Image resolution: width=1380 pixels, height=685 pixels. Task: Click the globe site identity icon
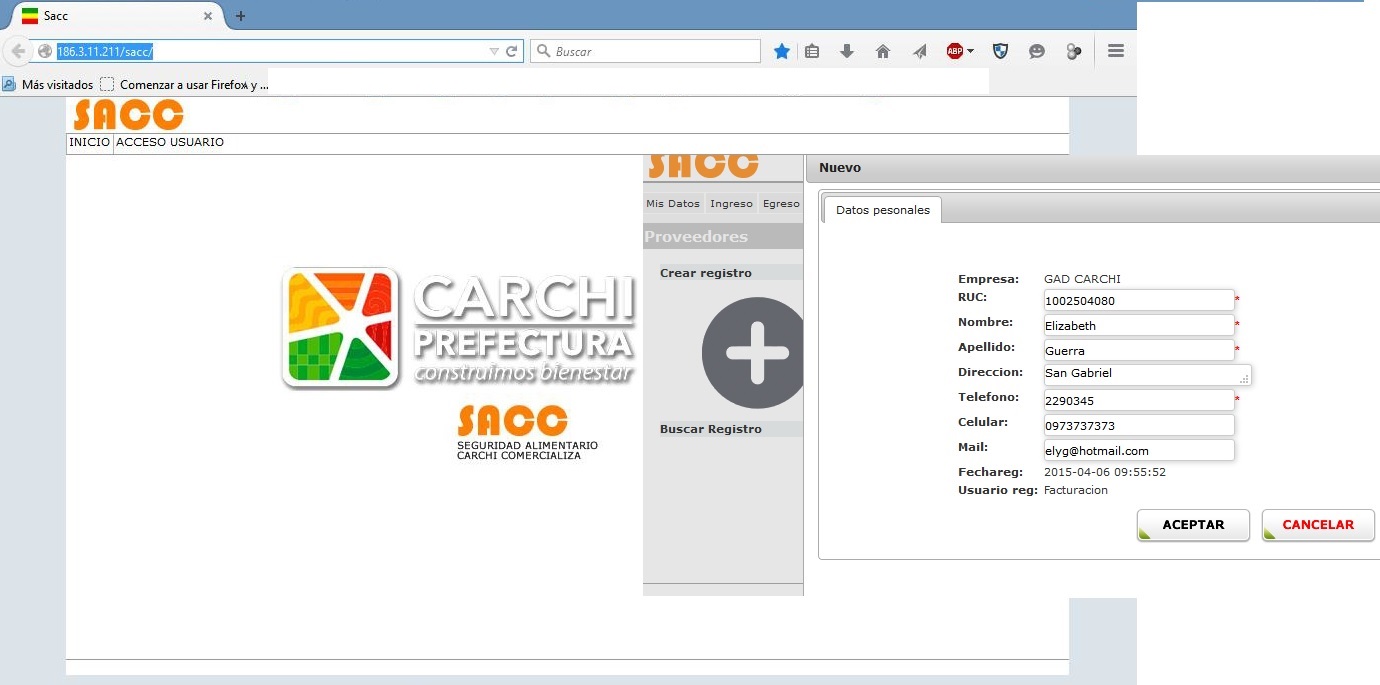[45, 51]
